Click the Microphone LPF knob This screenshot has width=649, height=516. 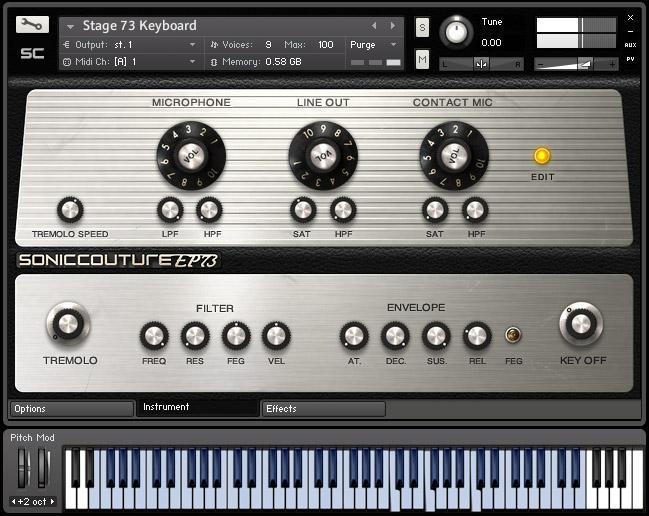click(x=170, y=210)
